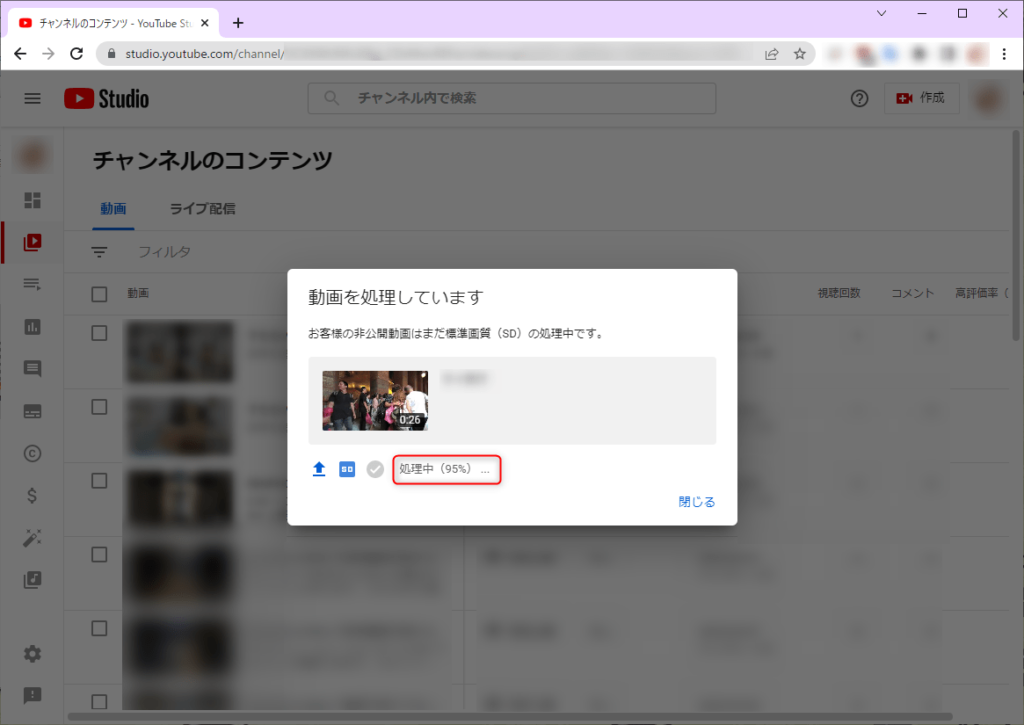Open the Customization magic wand icon
Screen dimensions: 1024x725
[33, 538]
